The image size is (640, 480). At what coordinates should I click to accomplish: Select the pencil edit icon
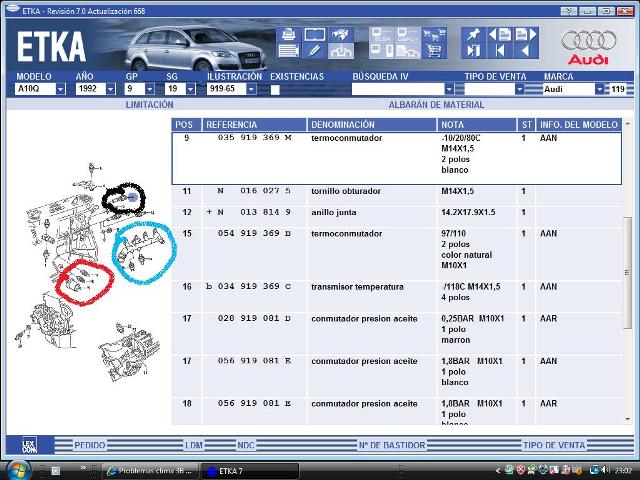tap(314, 51)
